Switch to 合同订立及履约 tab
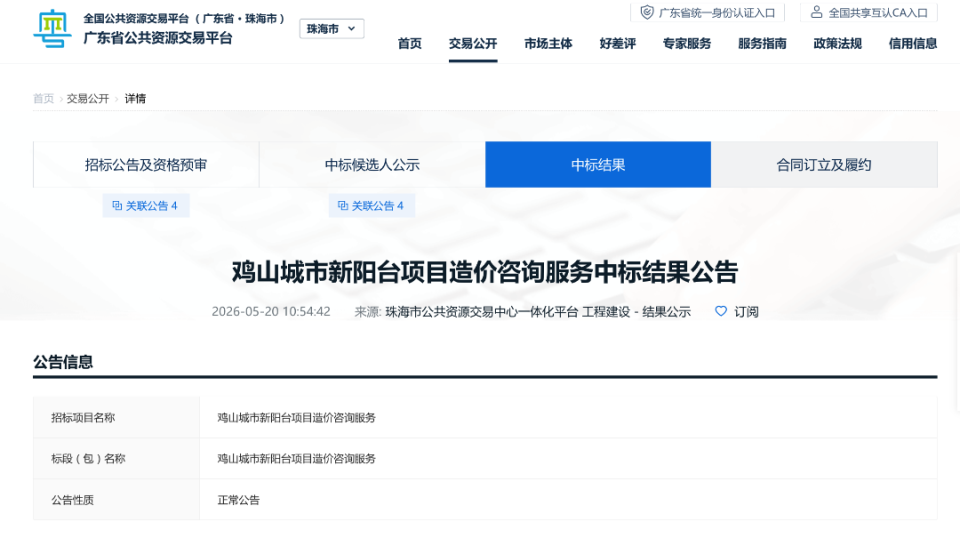The height and width of the screenshot is (546, 960). (824, 165)
